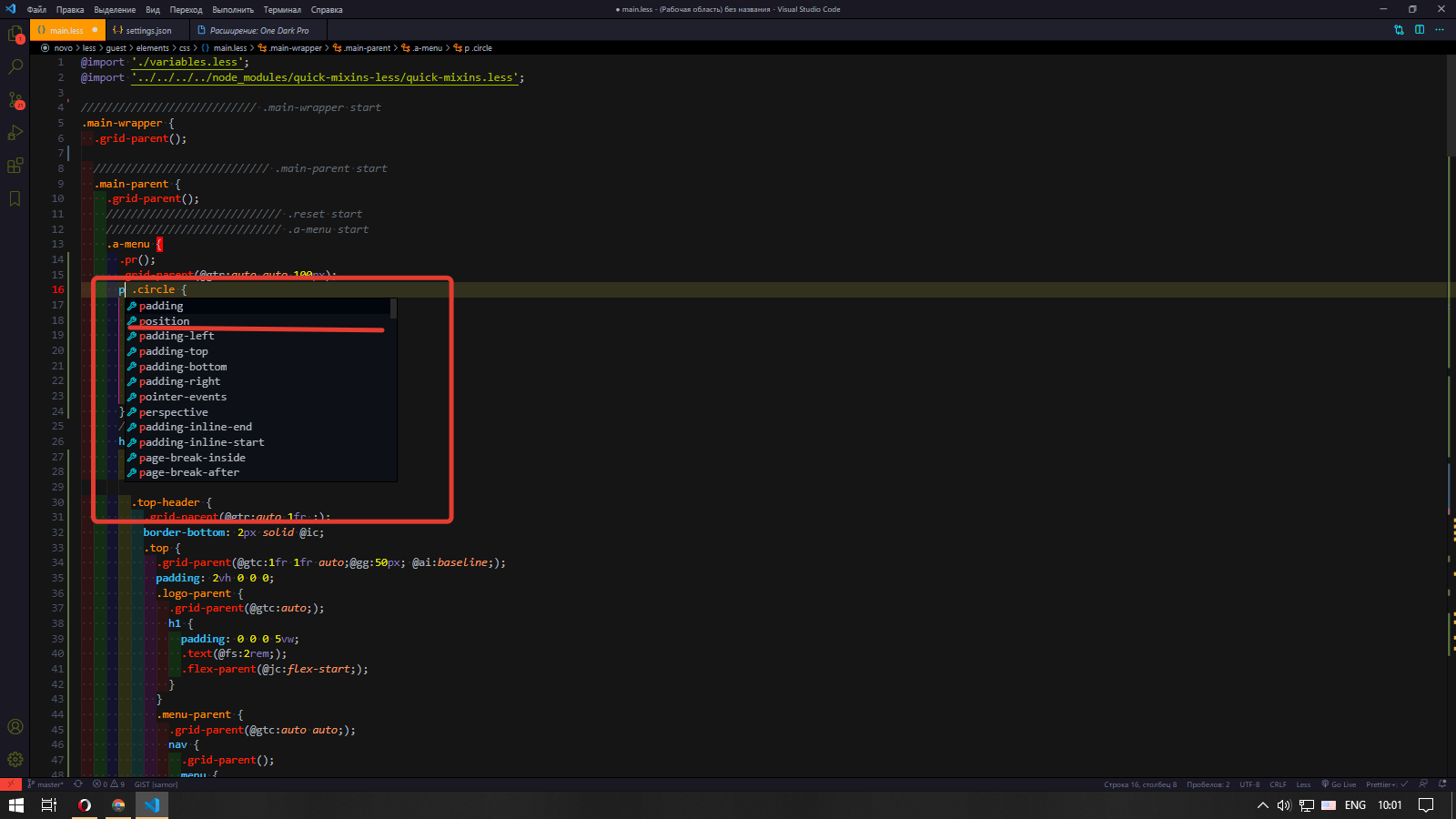Open the .main-wrapper breadcrumb dropdown

pyautogui.click(x=290, y=48)
